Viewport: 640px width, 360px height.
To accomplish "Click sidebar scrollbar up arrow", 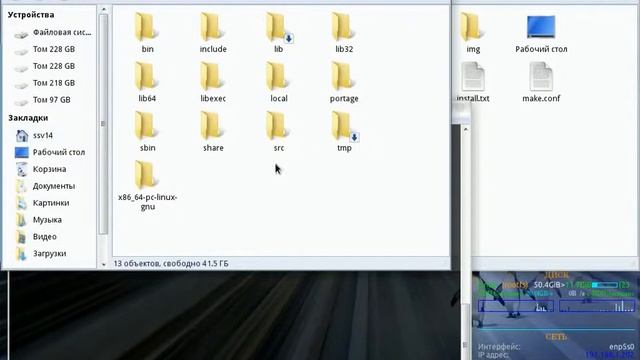I will tap(103, 9).
